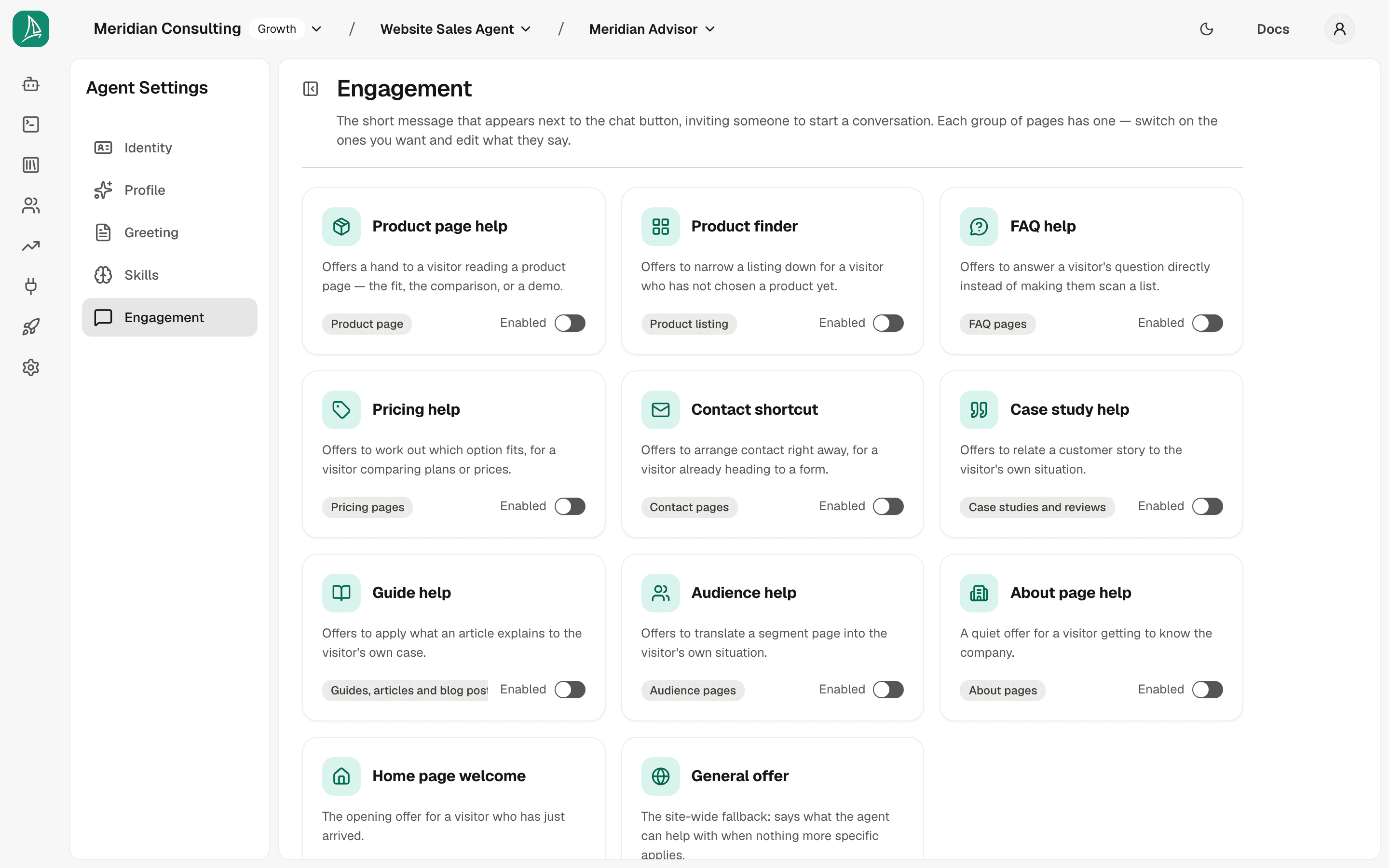Enable the Contact shortcut toggle

pyautogui.click(x=888, y=506)
